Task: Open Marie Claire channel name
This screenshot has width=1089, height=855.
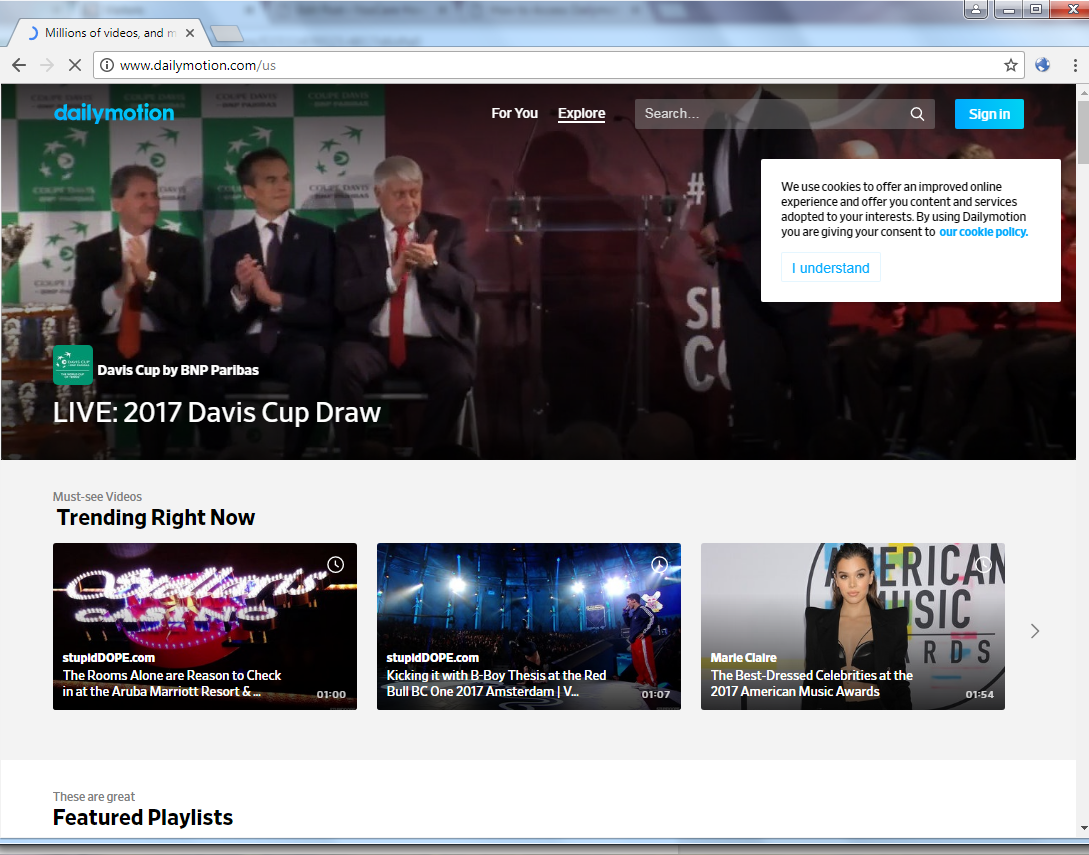Action: (743, 657)
